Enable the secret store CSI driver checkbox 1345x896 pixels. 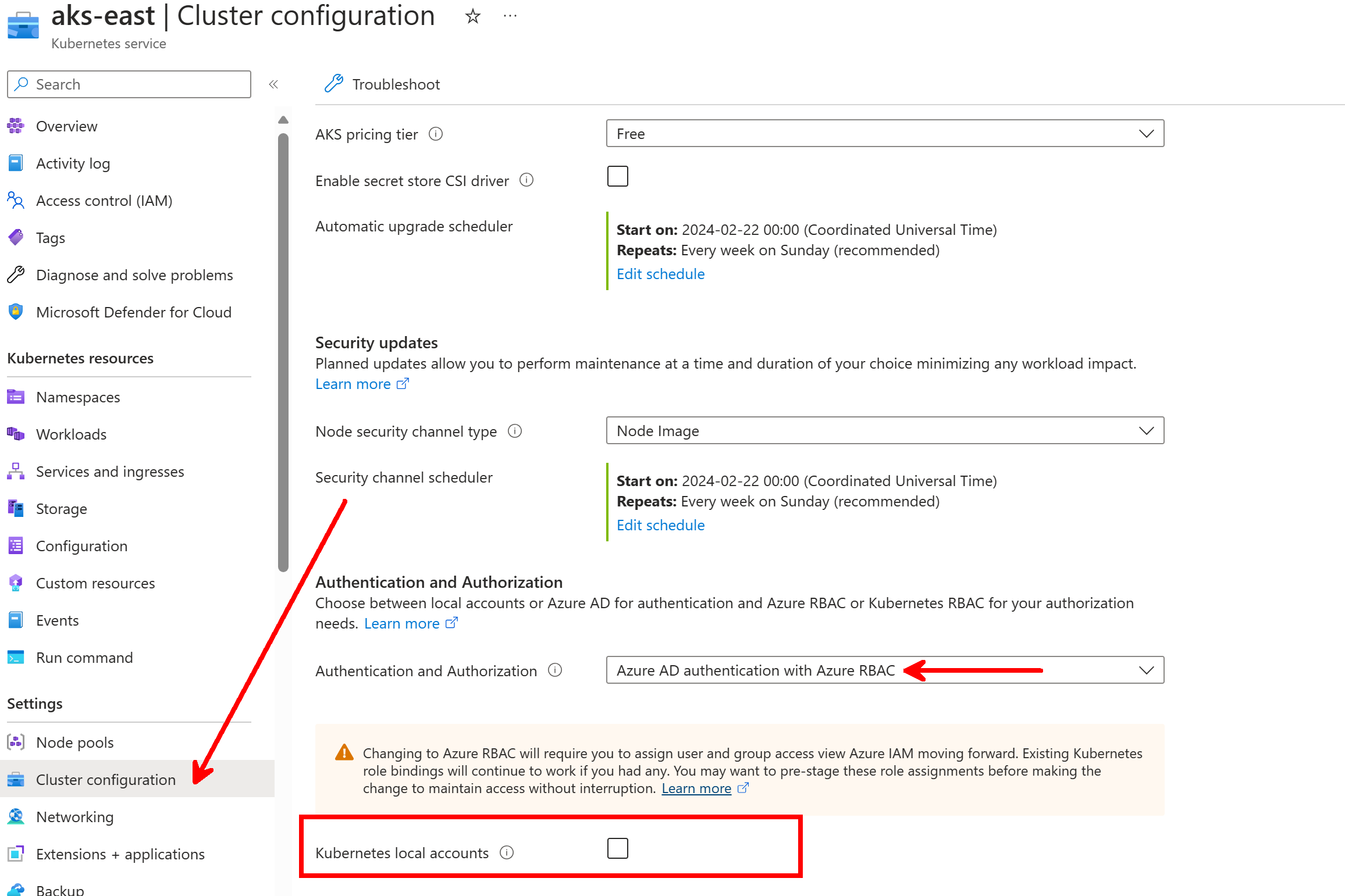pyautogui.click(x=617, y=176)
